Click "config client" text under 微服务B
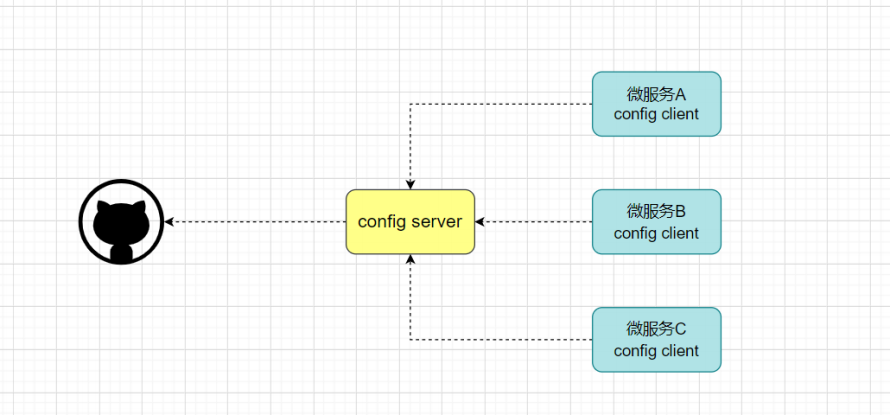890x415 pixels. coord(656,233)
